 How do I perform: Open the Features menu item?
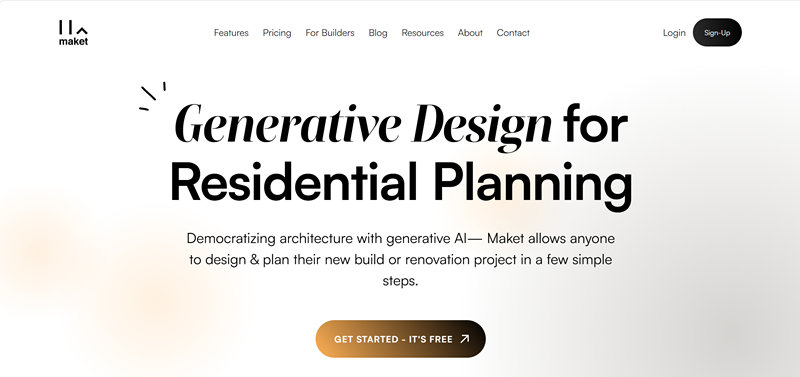(231, 33)
